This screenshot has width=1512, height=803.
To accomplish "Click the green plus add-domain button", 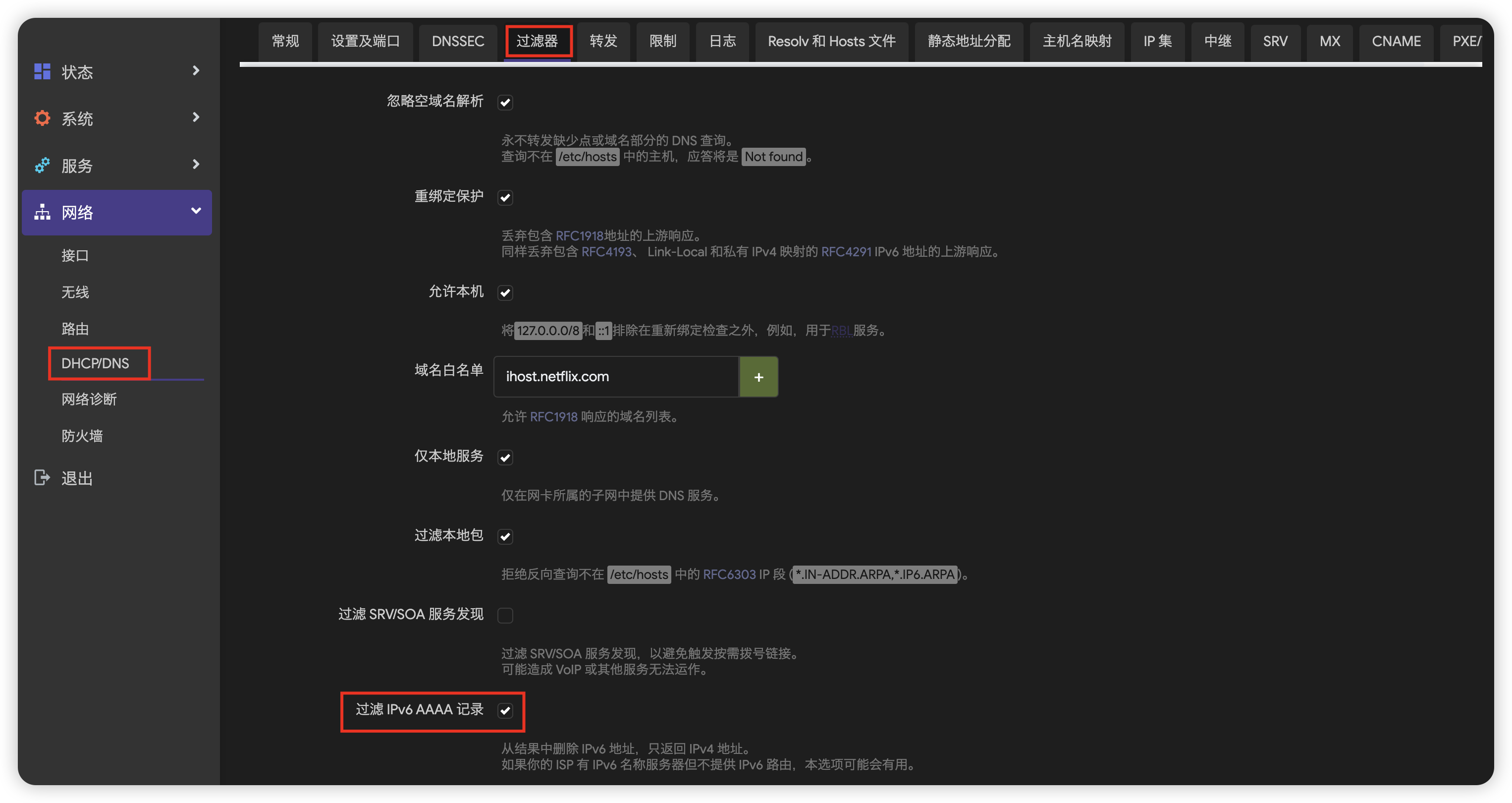I will click(758, 377).
